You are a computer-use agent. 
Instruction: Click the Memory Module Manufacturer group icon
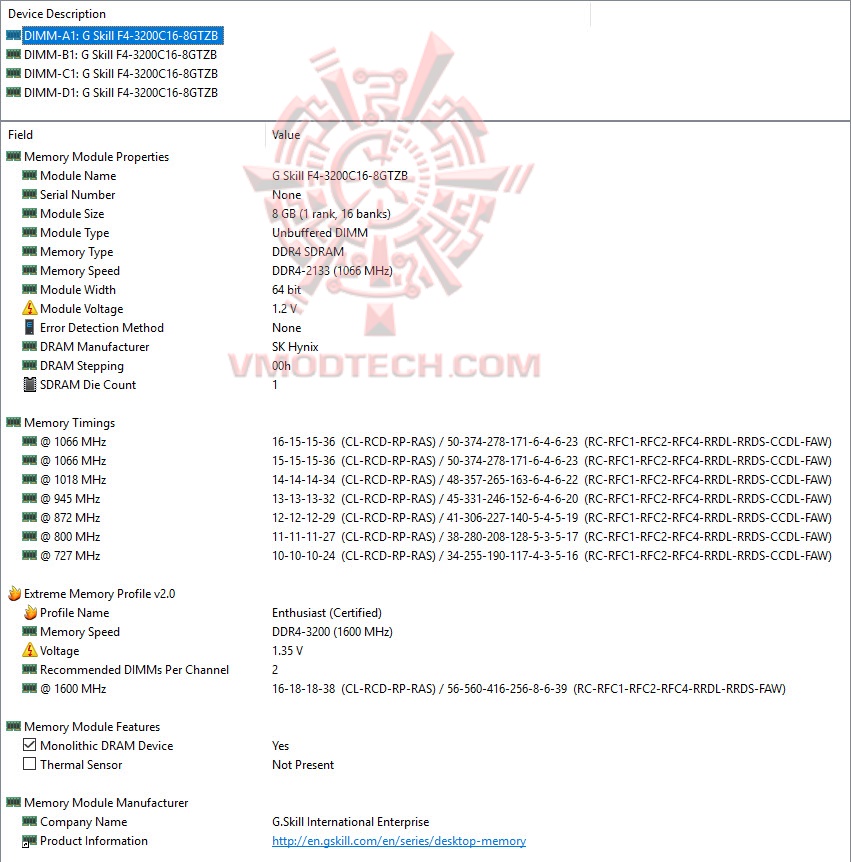[13, 803]
